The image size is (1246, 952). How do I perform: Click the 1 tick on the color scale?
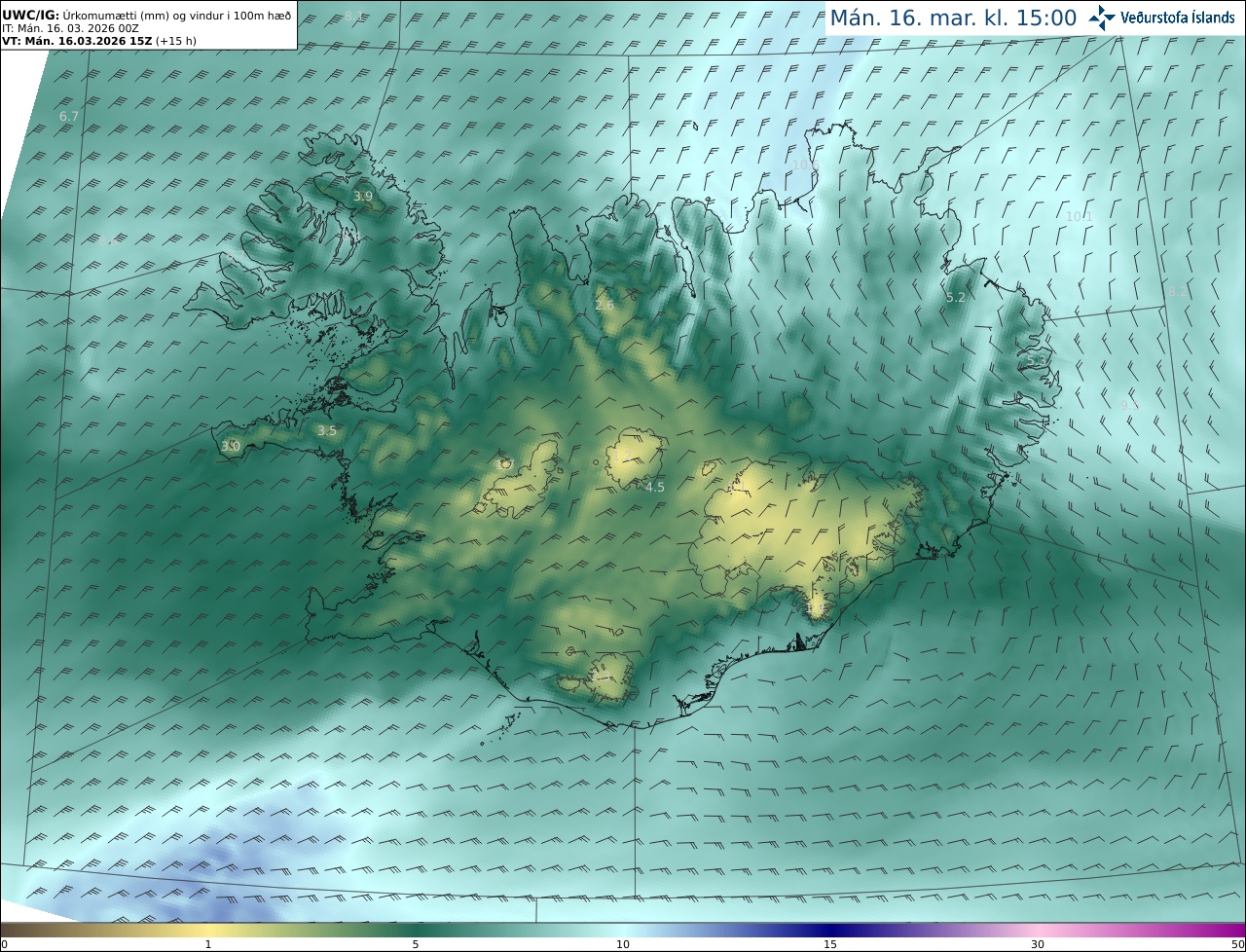208,944
